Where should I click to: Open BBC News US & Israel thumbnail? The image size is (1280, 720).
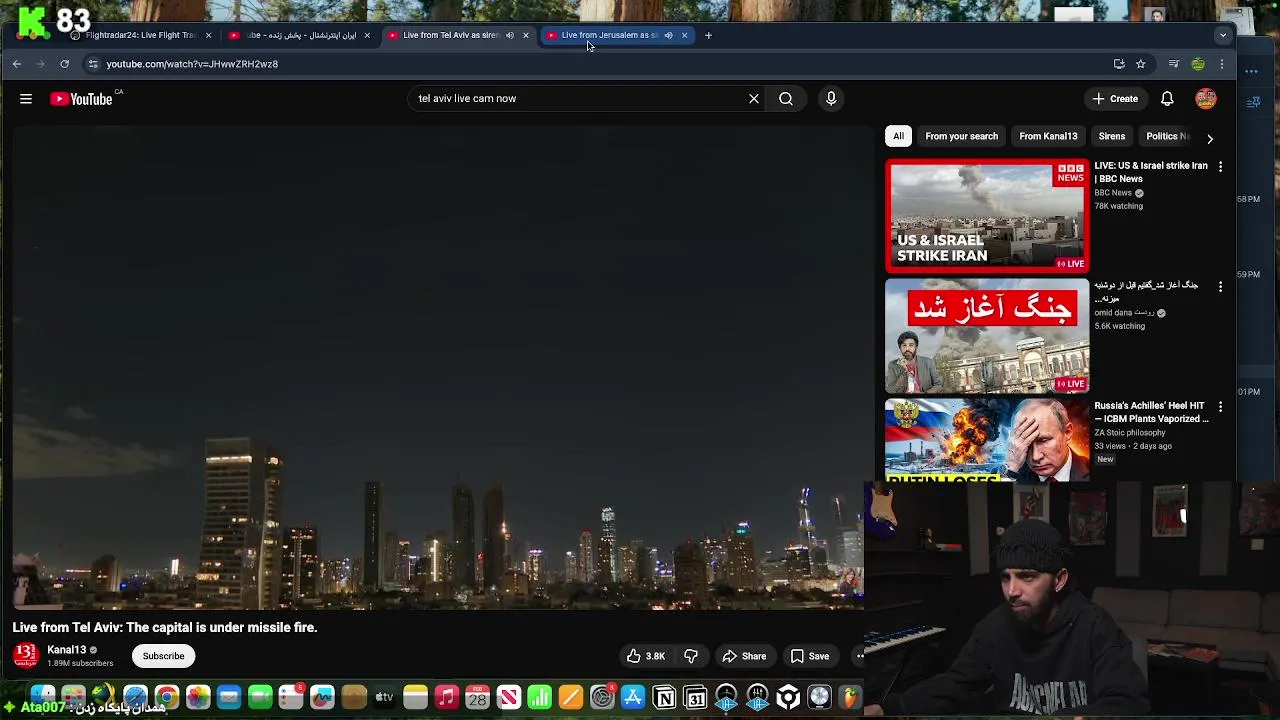pos(987,216)
